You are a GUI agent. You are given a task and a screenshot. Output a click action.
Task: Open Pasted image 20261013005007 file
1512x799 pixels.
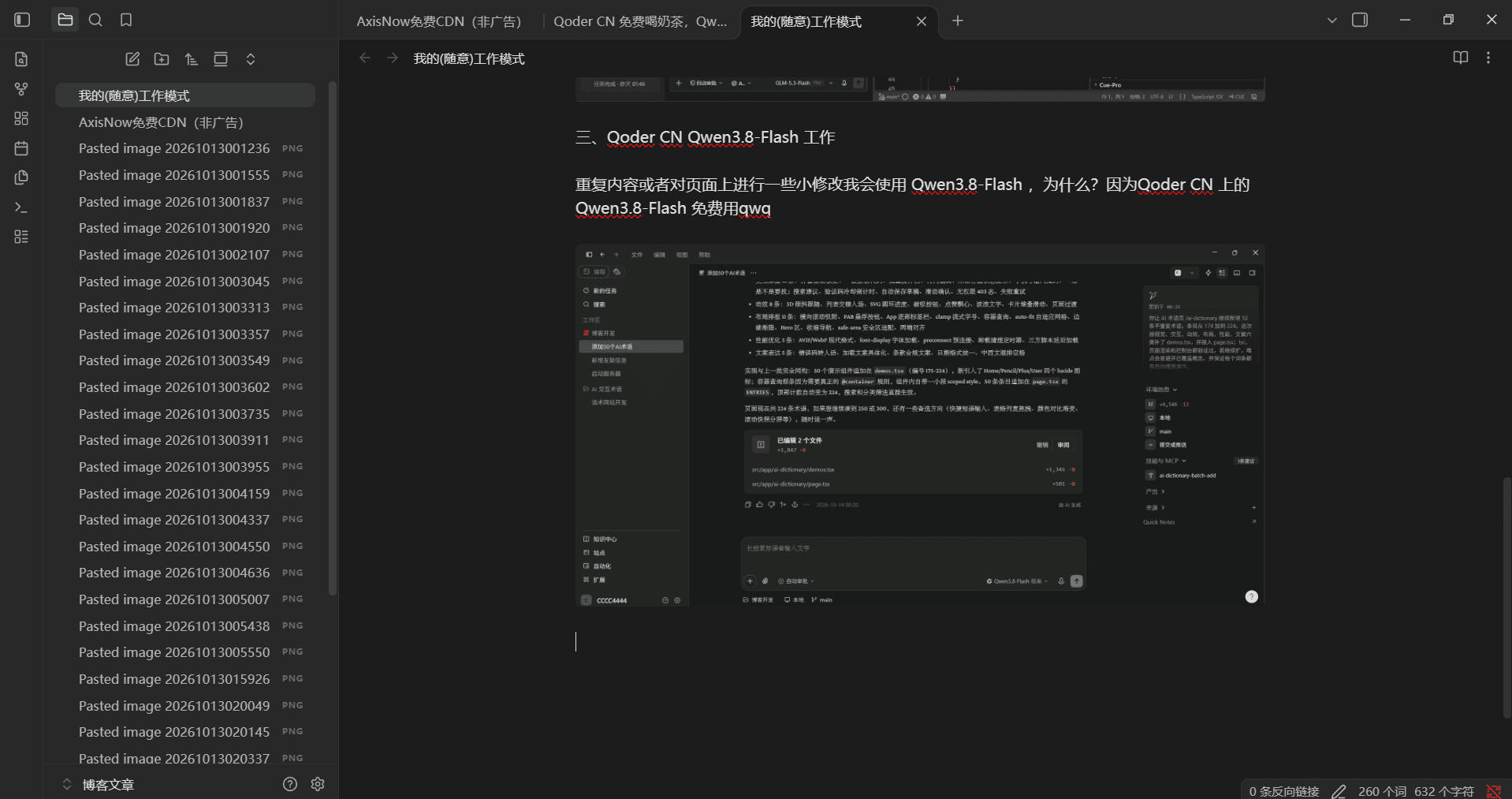185,599
